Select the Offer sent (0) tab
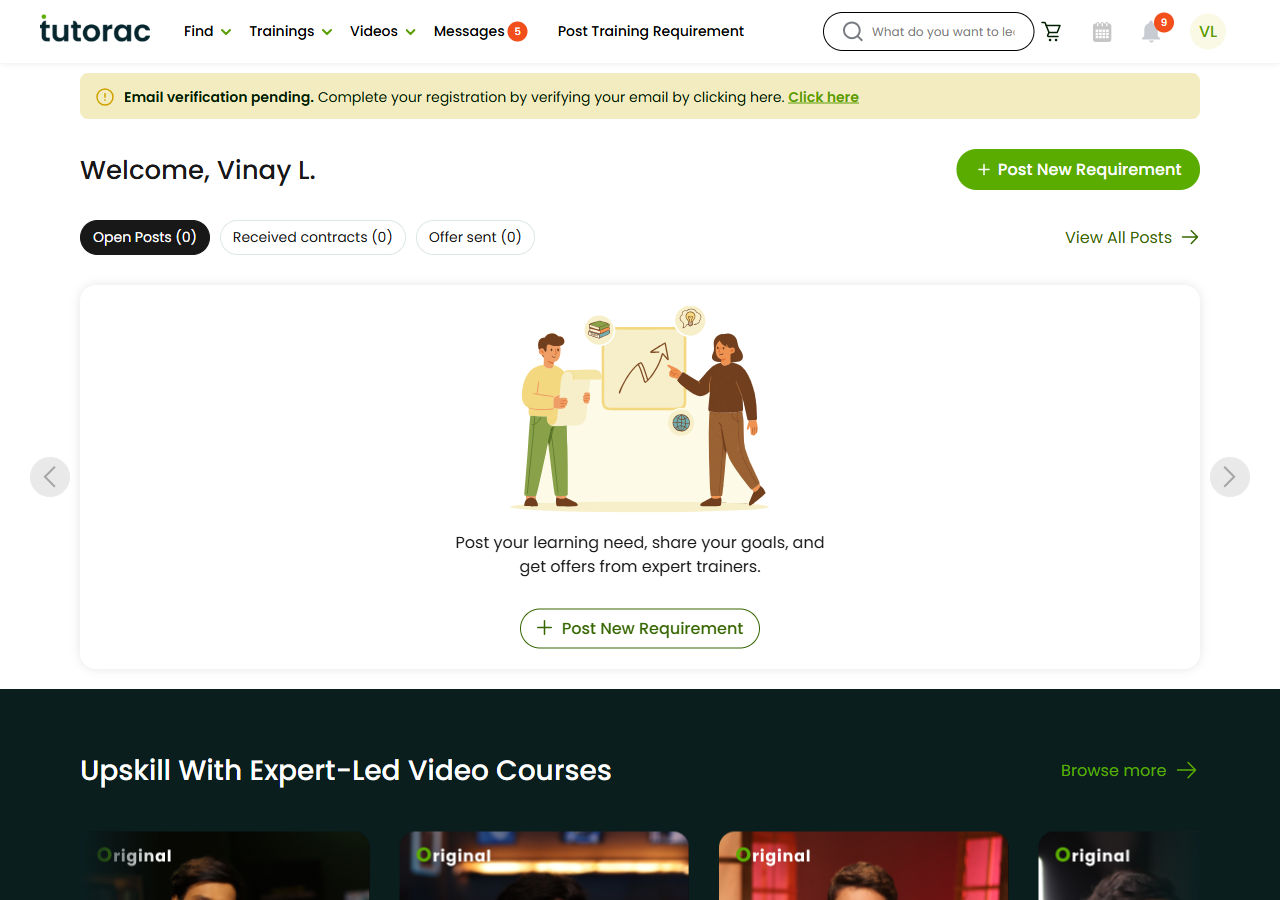The width and height of the screenshot is (1280, 900). (x=475, y=237)
